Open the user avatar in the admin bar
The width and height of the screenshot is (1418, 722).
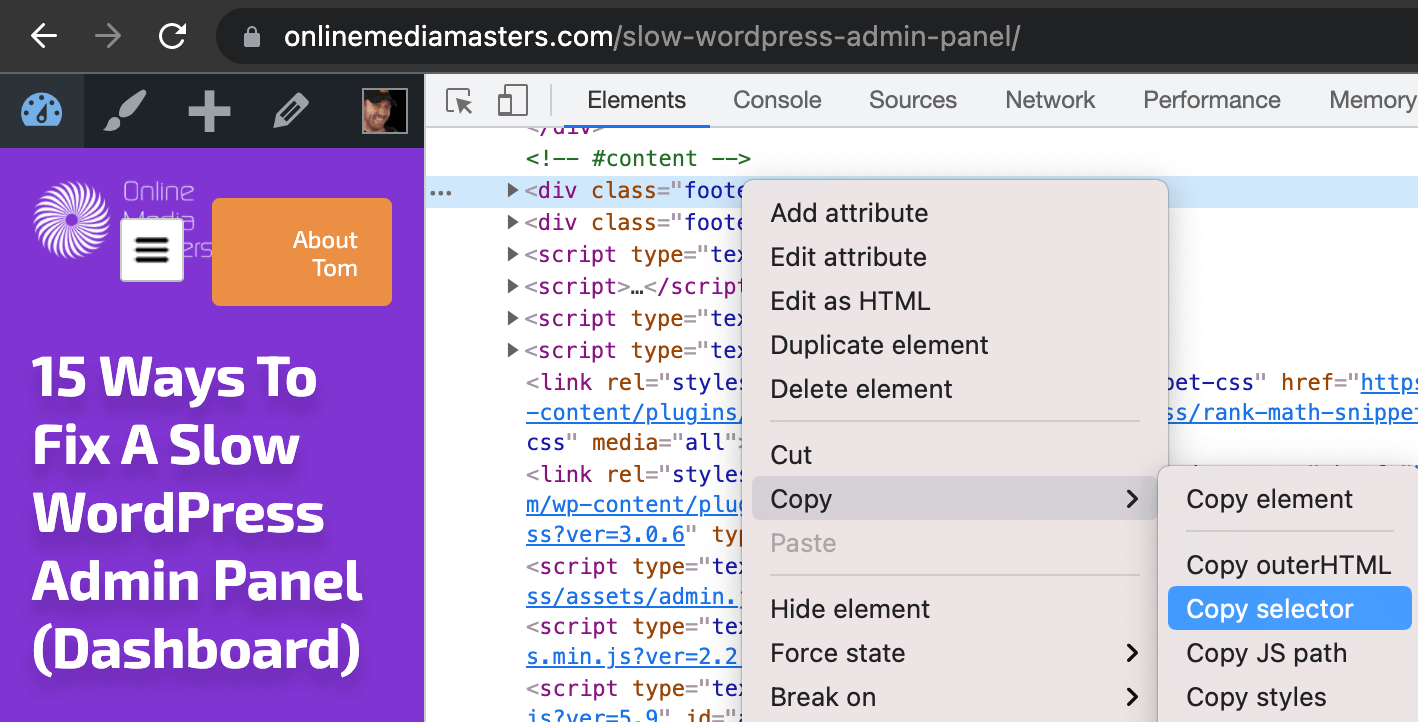(x=385, y=111)
